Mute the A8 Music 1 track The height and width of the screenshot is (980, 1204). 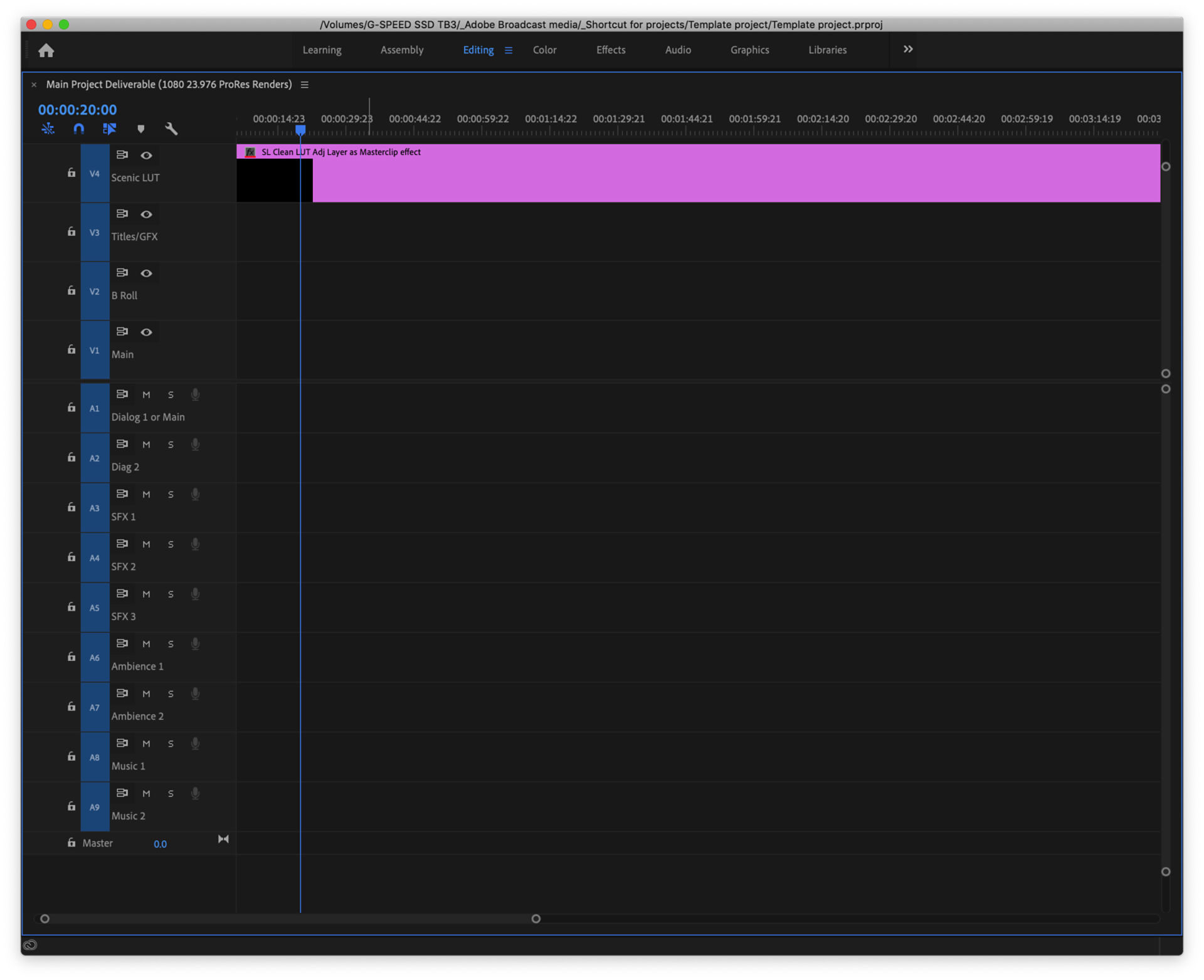(x=146, y=744)
